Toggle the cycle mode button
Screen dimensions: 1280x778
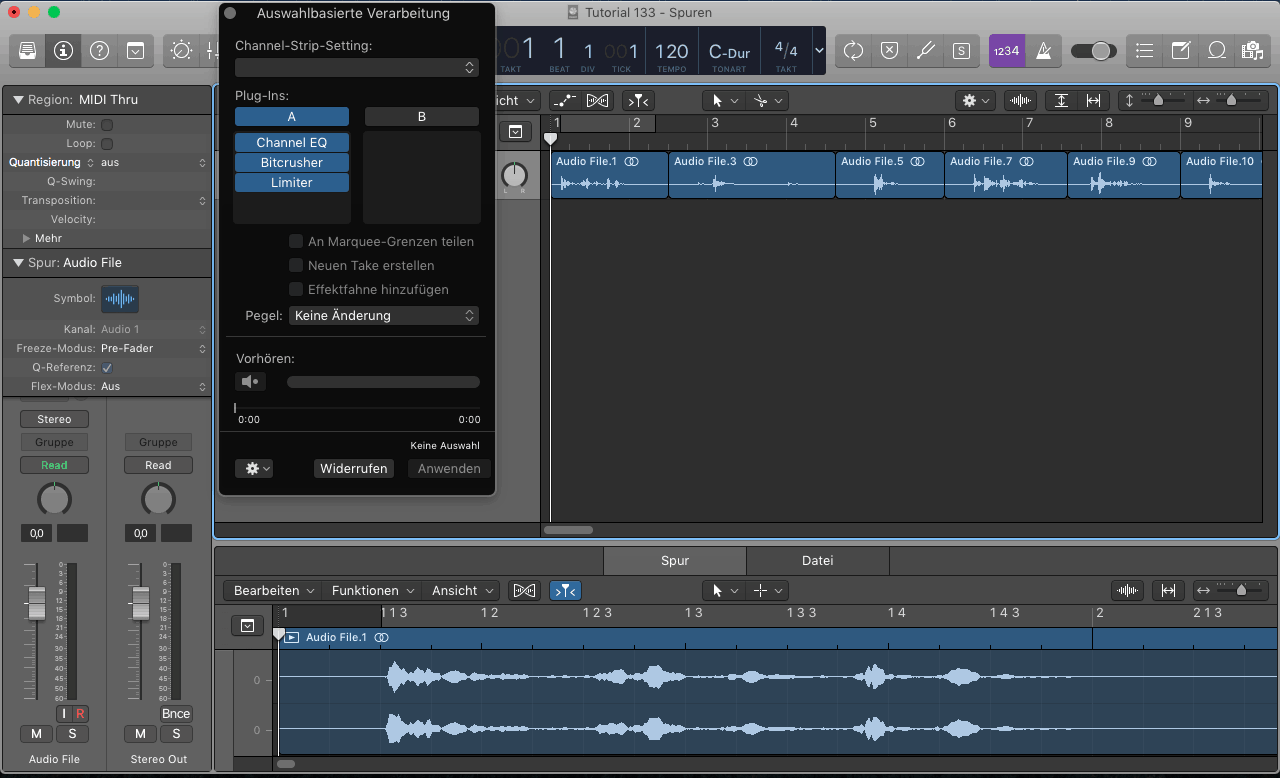(x=853, y=50)
